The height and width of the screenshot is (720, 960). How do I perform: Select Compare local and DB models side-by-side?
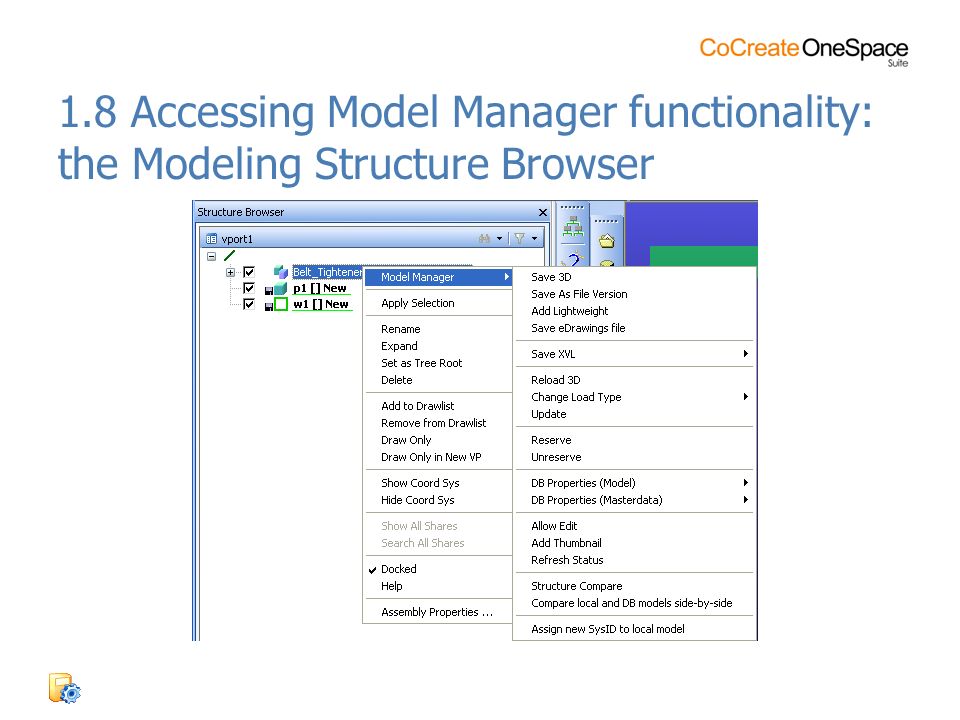coord(634,604)
